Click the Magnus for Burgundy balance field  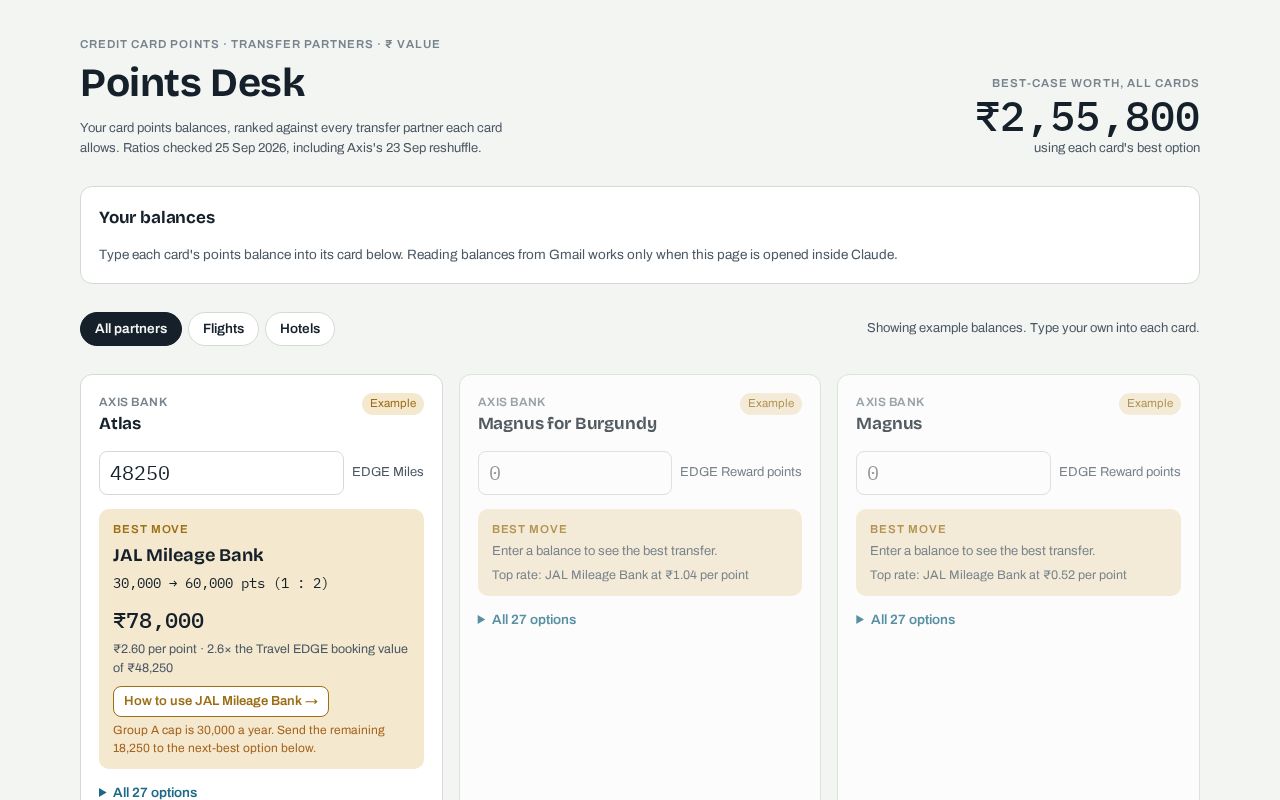[575, 473]
